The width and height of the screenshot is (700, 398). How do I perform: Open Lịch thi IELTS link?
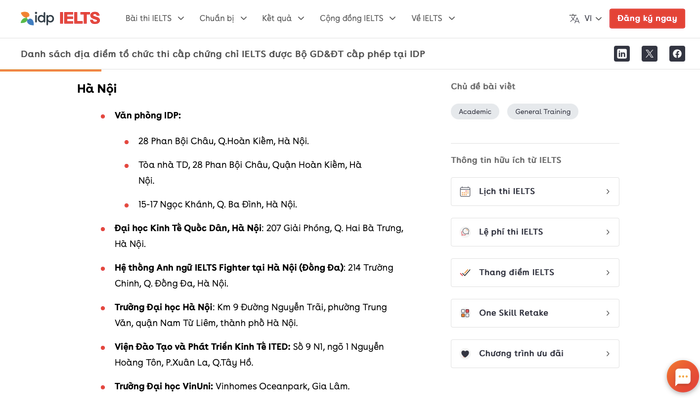[535, 191]
